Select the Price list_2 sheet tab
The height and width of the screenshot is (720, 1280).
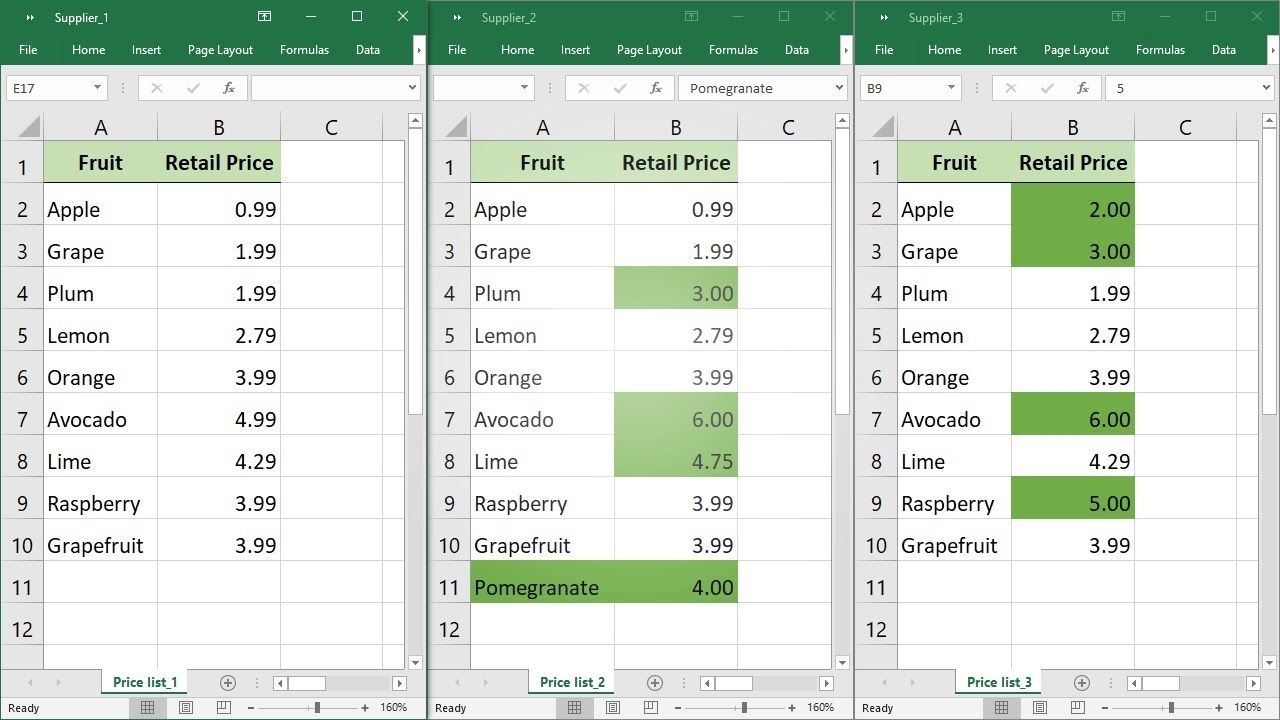[572, 682]
